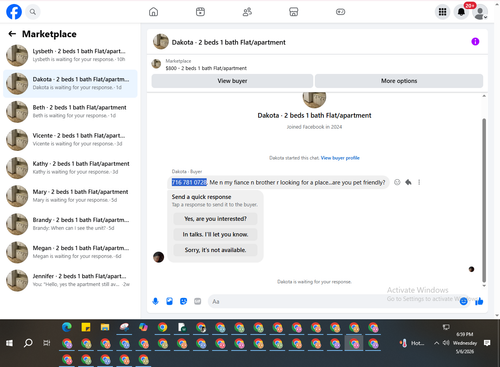Open the Reels video tab icon
Image resolution: width=500 pixels, height=367 pixels.
(200, 12)
